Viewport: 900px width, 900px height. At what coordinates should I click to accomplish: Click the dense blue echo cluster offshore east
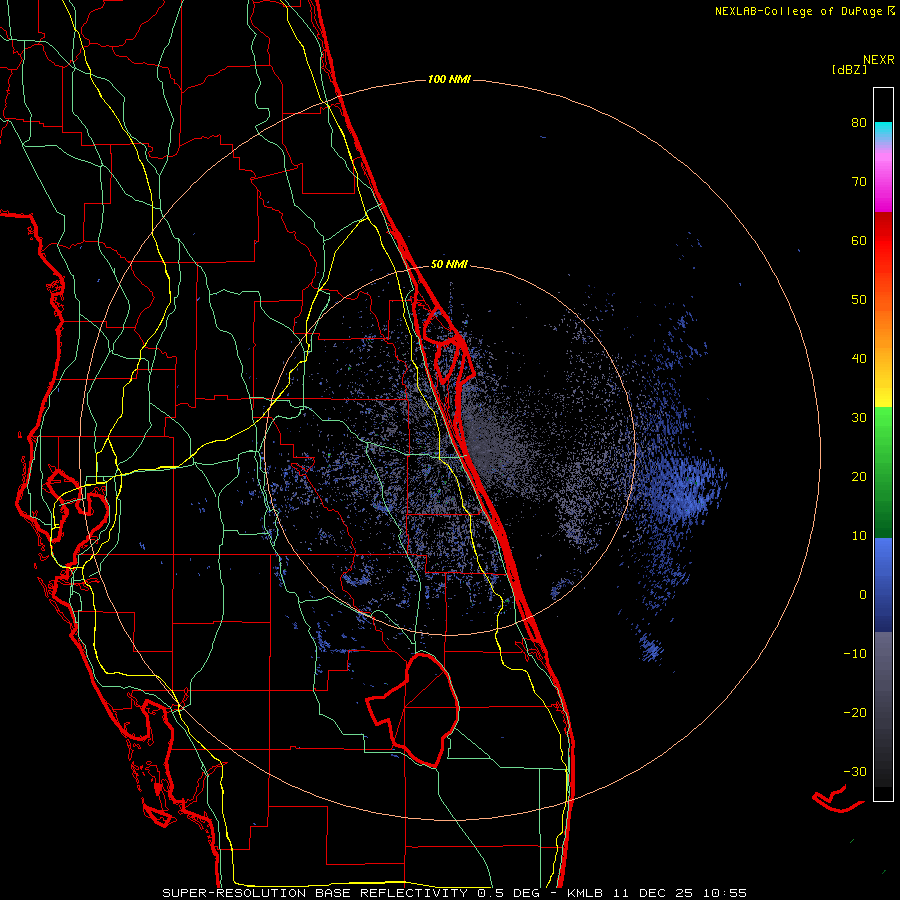point(686,488)
